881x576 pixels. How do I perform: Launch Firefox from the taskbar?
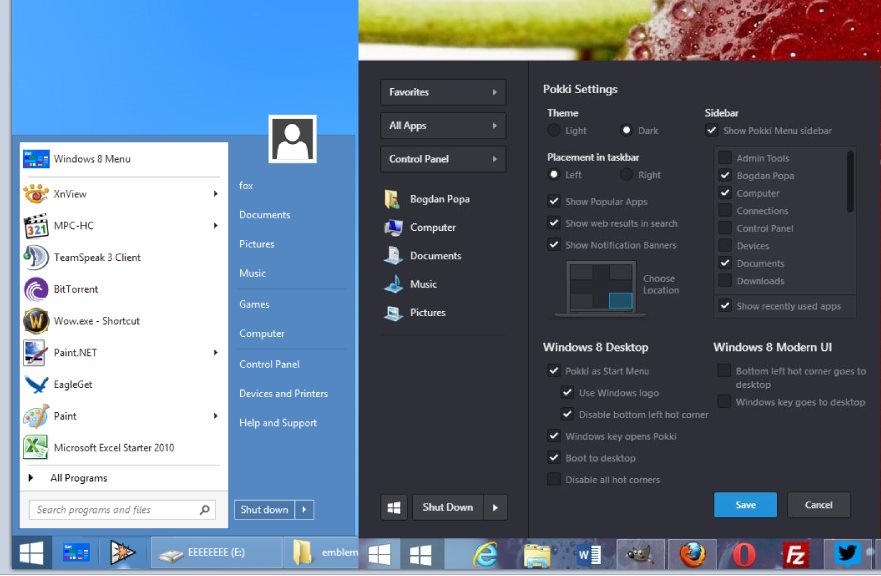pos(693,555)
